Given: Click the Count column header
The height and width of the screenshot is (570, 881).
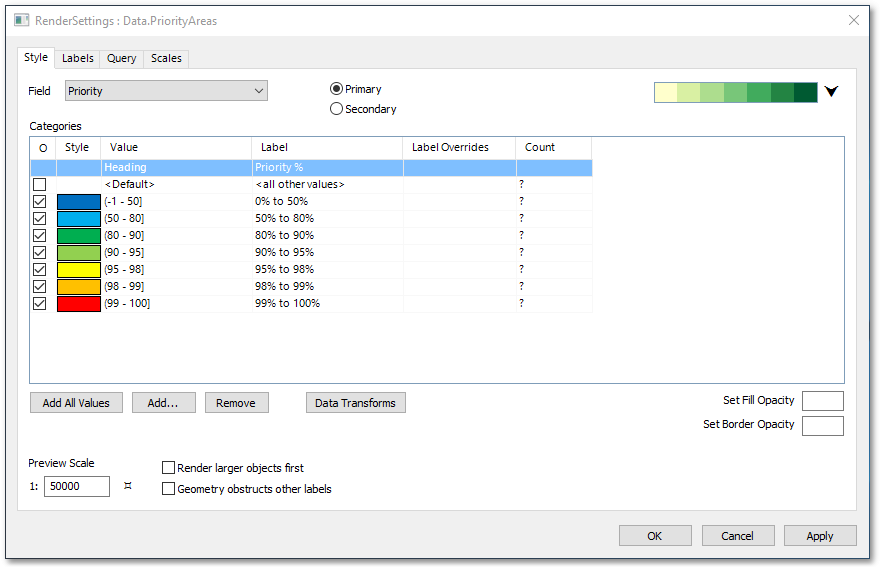Looking at the screenshot, I should point(554,148).
